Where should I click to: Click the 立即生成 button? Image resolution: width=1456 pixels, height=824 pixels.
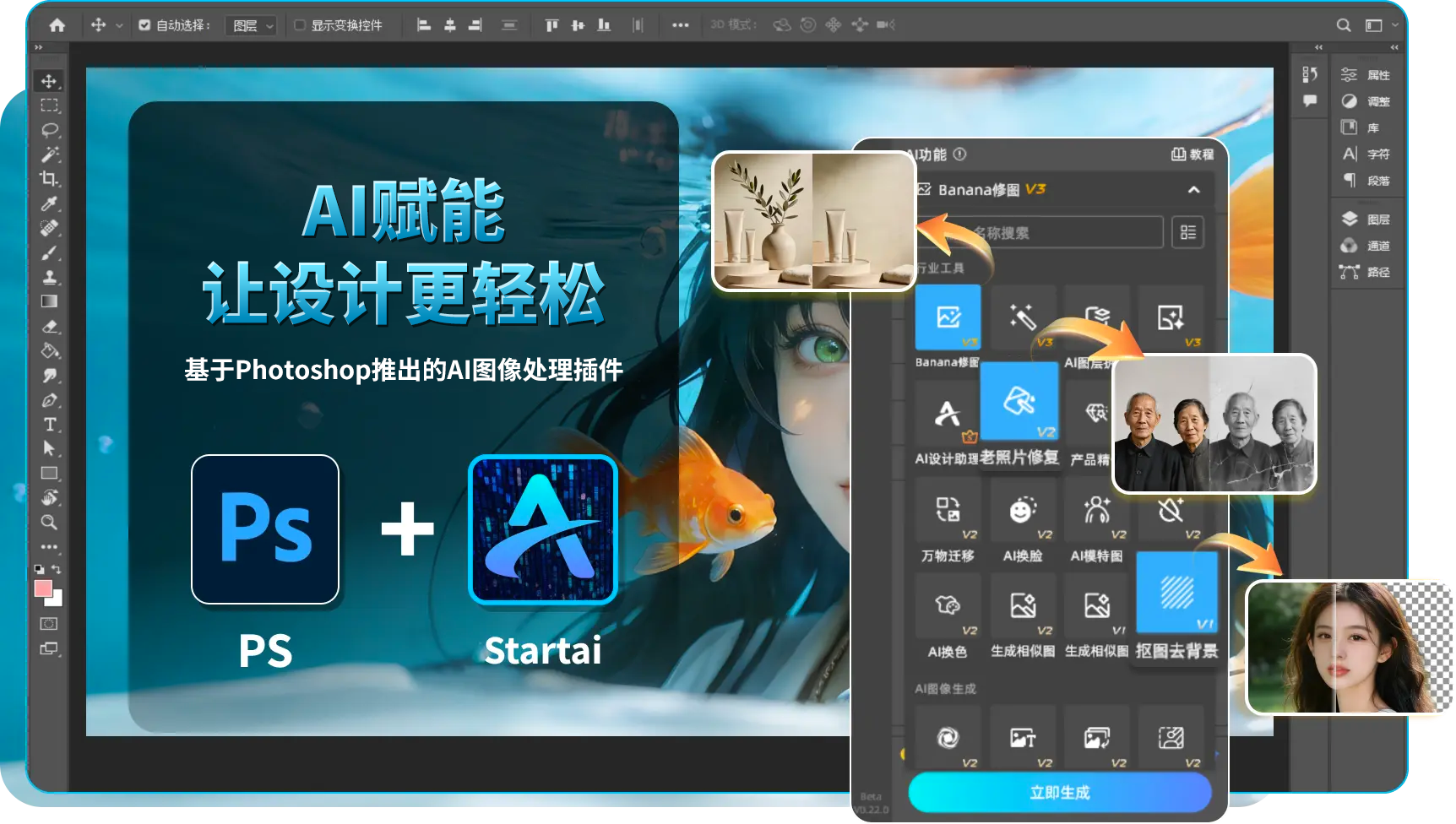pos(1058,792)
